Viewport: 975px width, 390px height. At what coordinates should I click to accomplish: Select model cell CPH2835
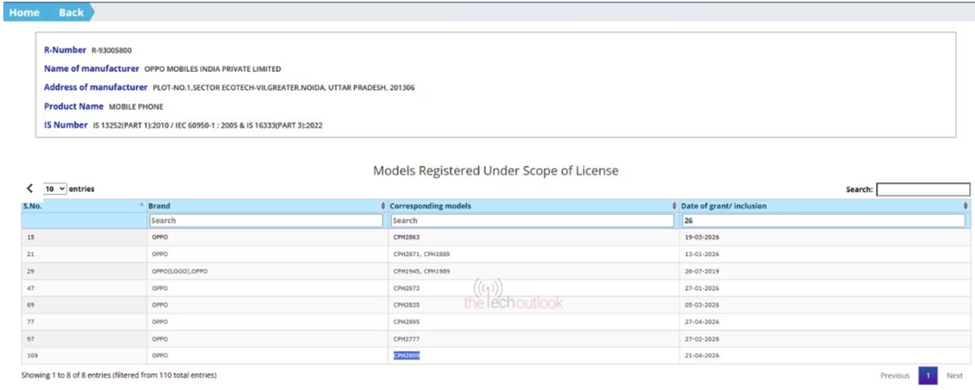[x=407, y=305]
